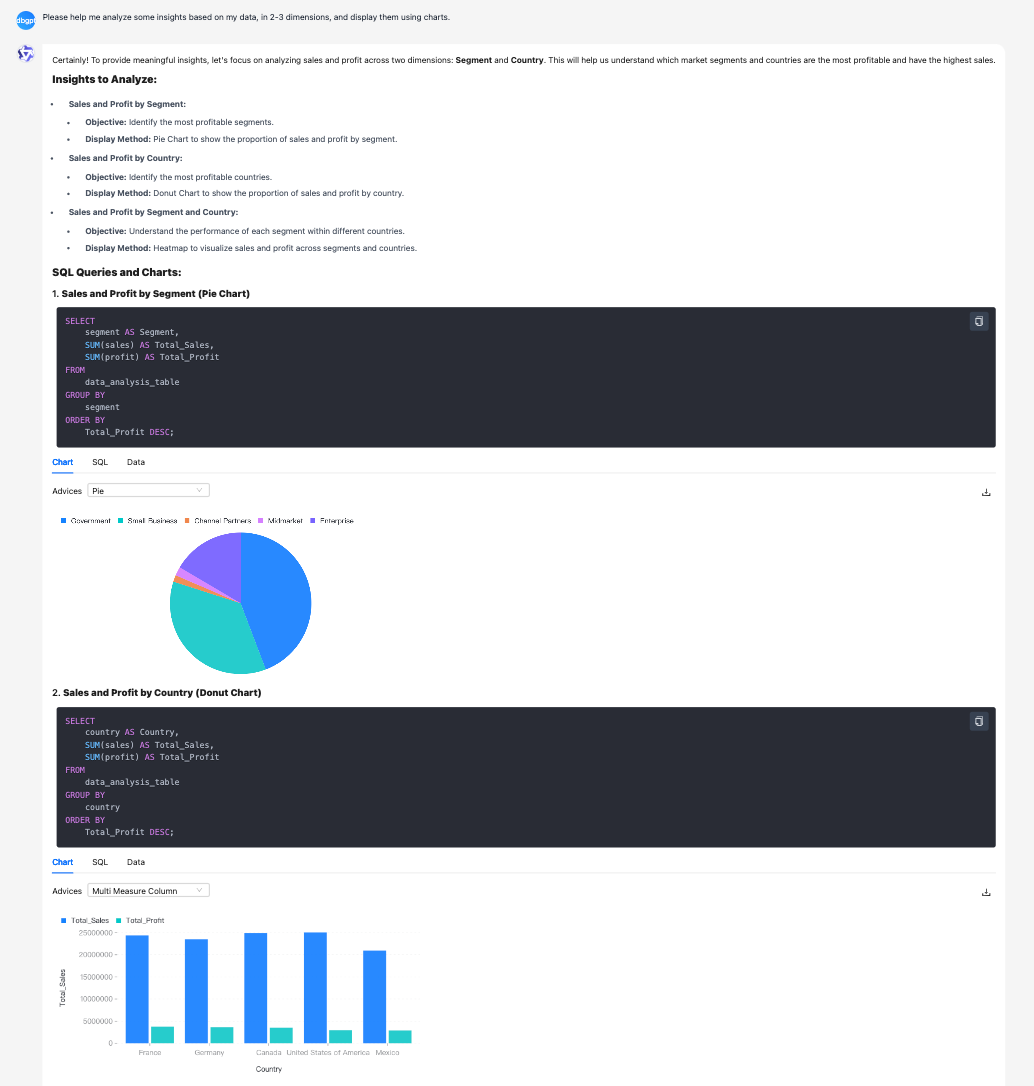Toggle Total_Profit series in column legend
This screenshot has height=1086, width=1034.
click(140, 920)
